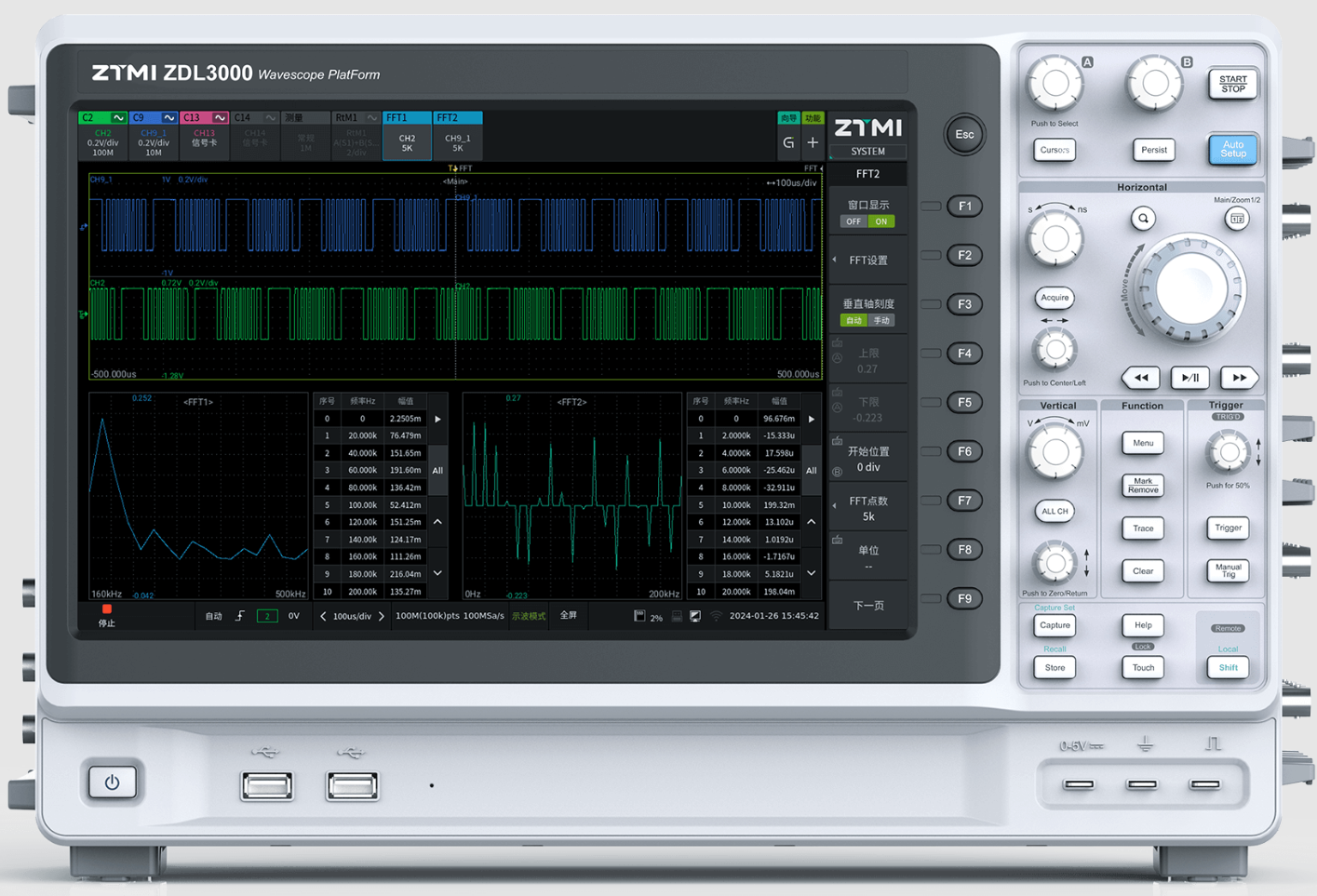Expand the FFT设置 submenu arrow
Screen dimensions: 1317x896
click(834, 261)
